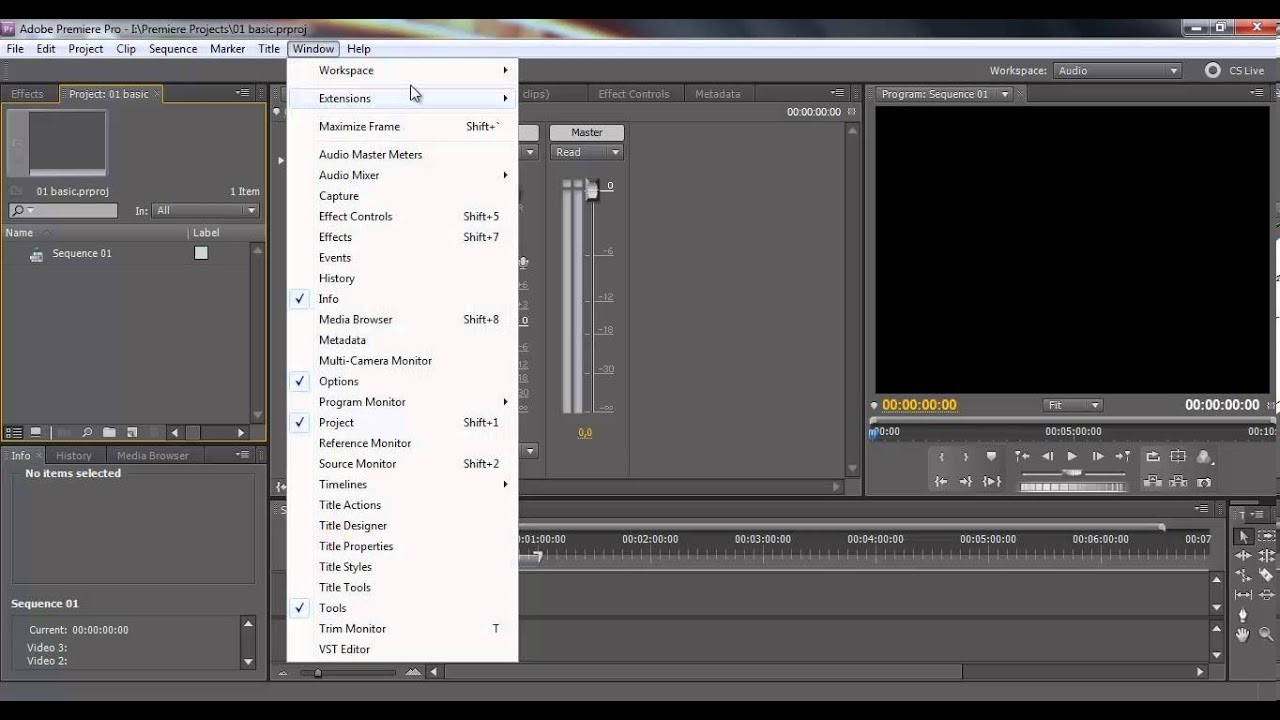Click Play In to Out button
Screen dimensions: 1280x720
991,482
